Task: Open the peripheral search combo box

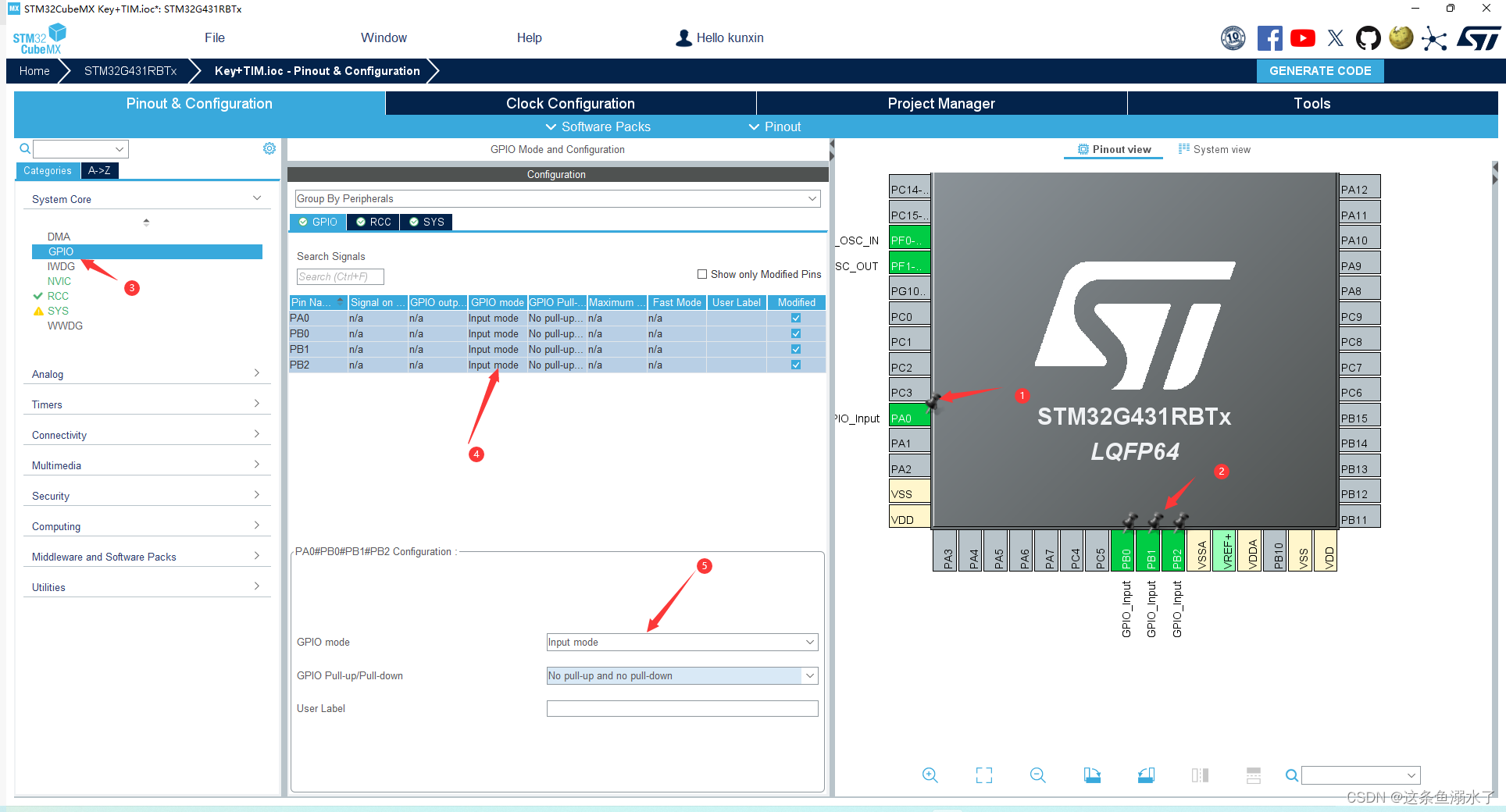Action: point(80,148)
